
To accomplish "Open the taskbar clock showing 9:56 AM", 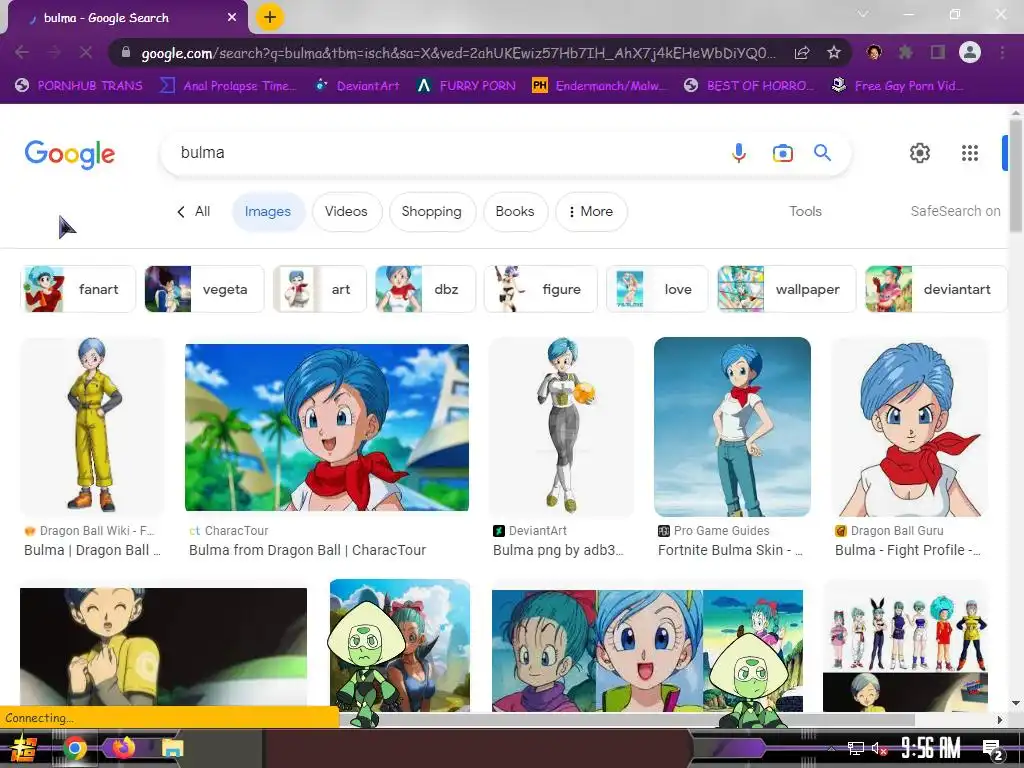I will click(930, 748).
